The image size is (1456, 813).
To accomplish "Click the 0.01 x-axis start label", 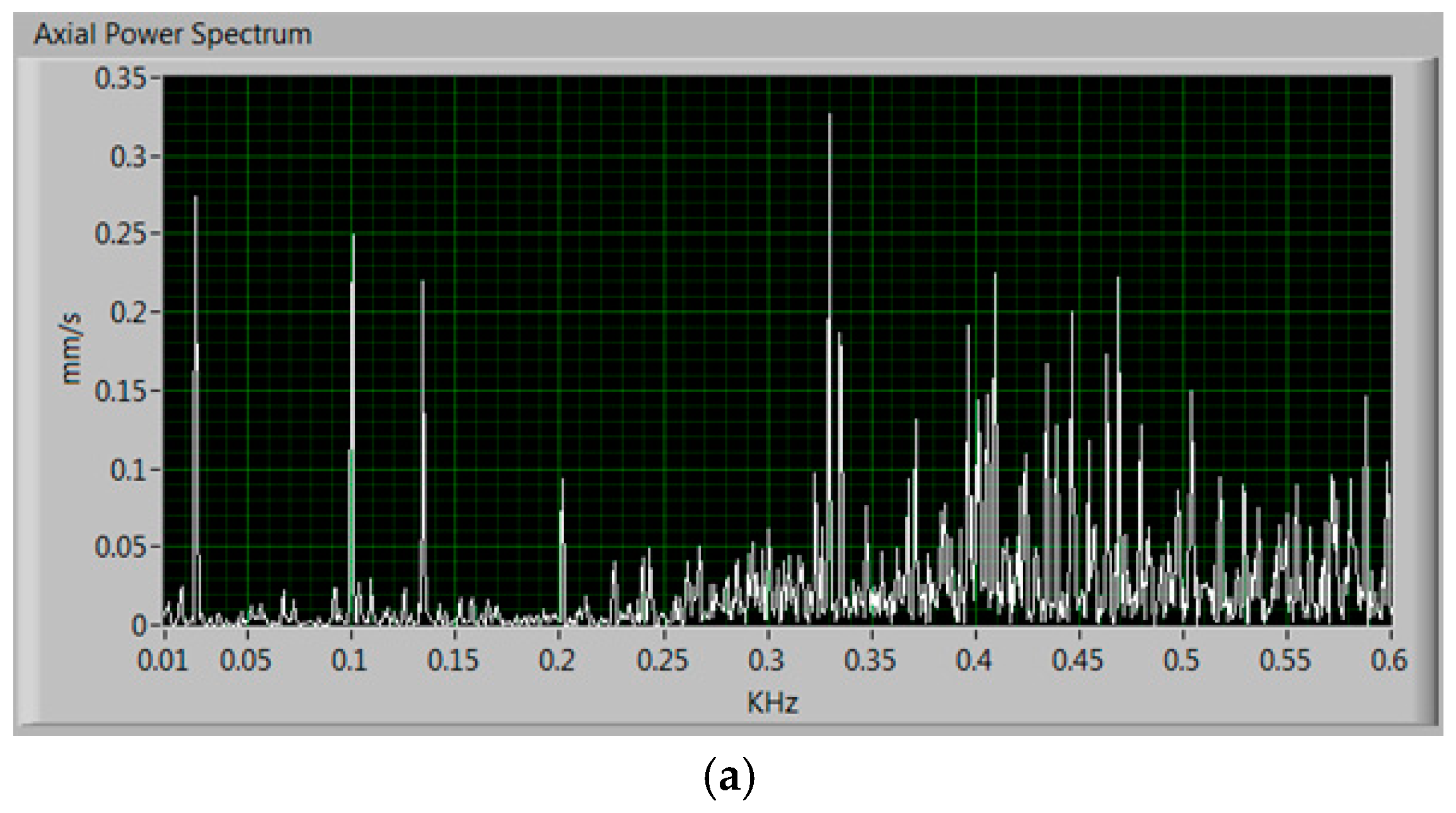I will [x=163, y=661].
